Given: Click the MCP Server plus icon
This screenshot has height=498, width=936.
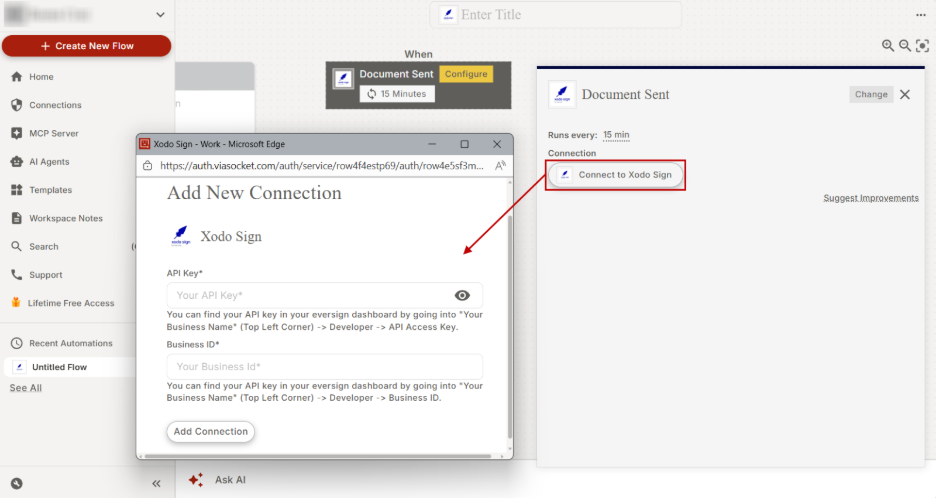Looking at the screenshot, I should (17, 133).
